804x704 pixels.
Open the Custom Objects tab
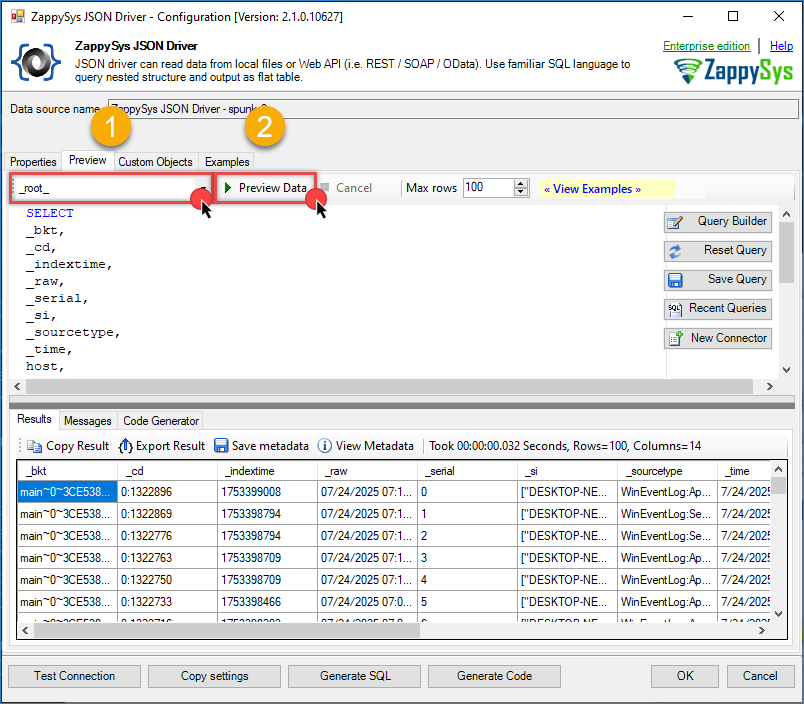click(x=155, y=162)
